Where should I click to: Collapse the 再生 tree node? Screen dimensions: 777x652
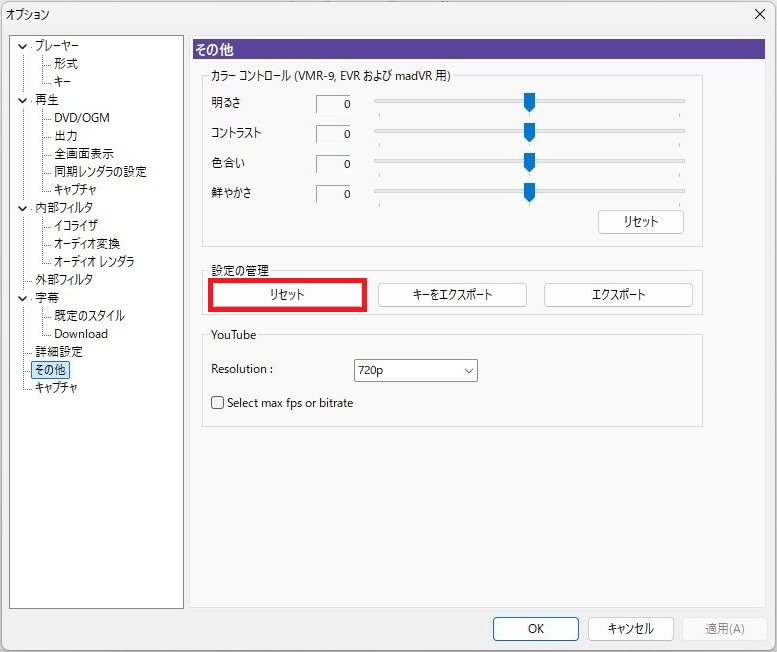coord(22,100)
